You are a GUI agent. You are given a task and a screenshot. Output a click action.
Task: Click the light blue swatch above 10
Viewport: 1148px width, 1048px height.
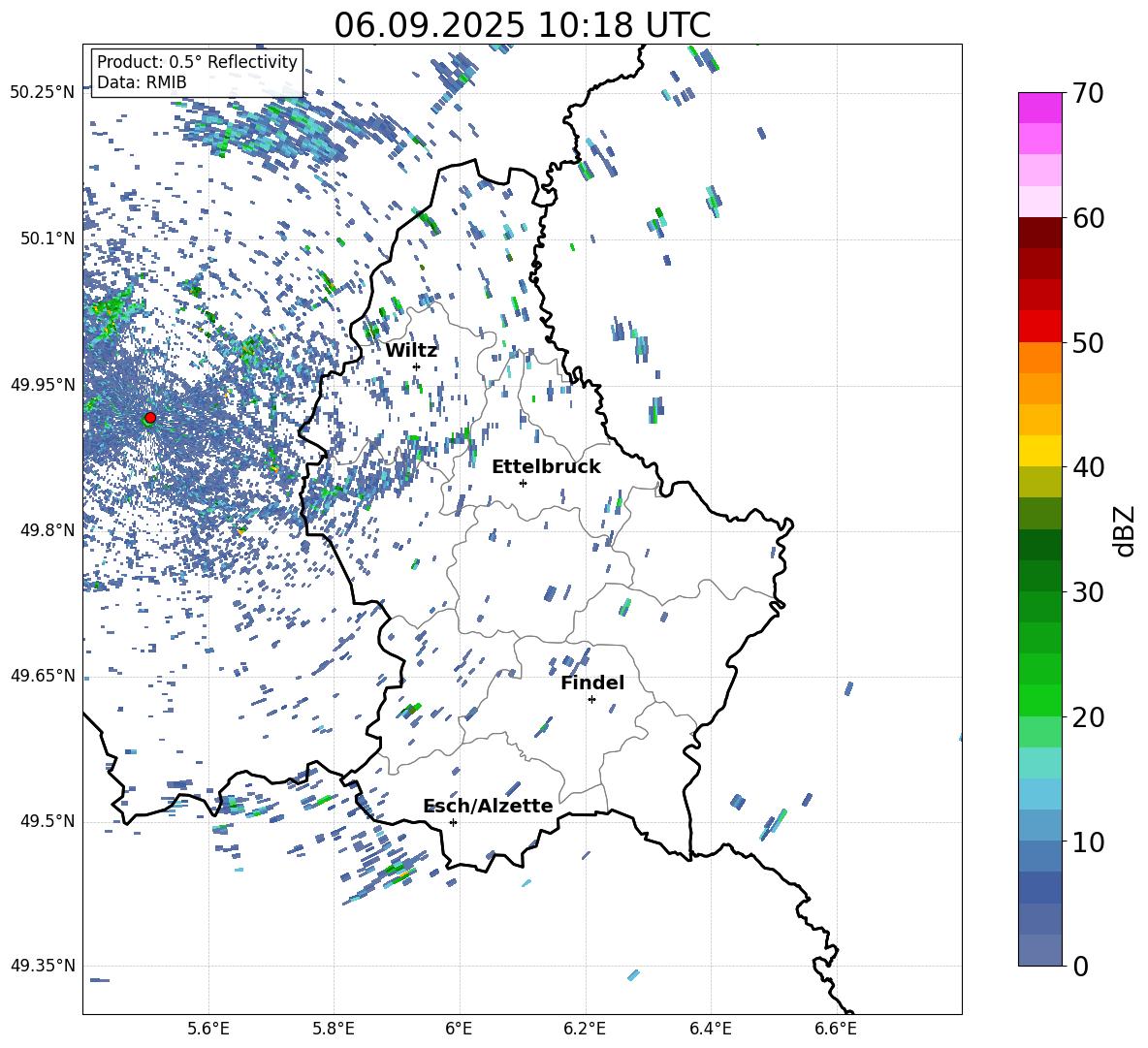click(1040, 795)
